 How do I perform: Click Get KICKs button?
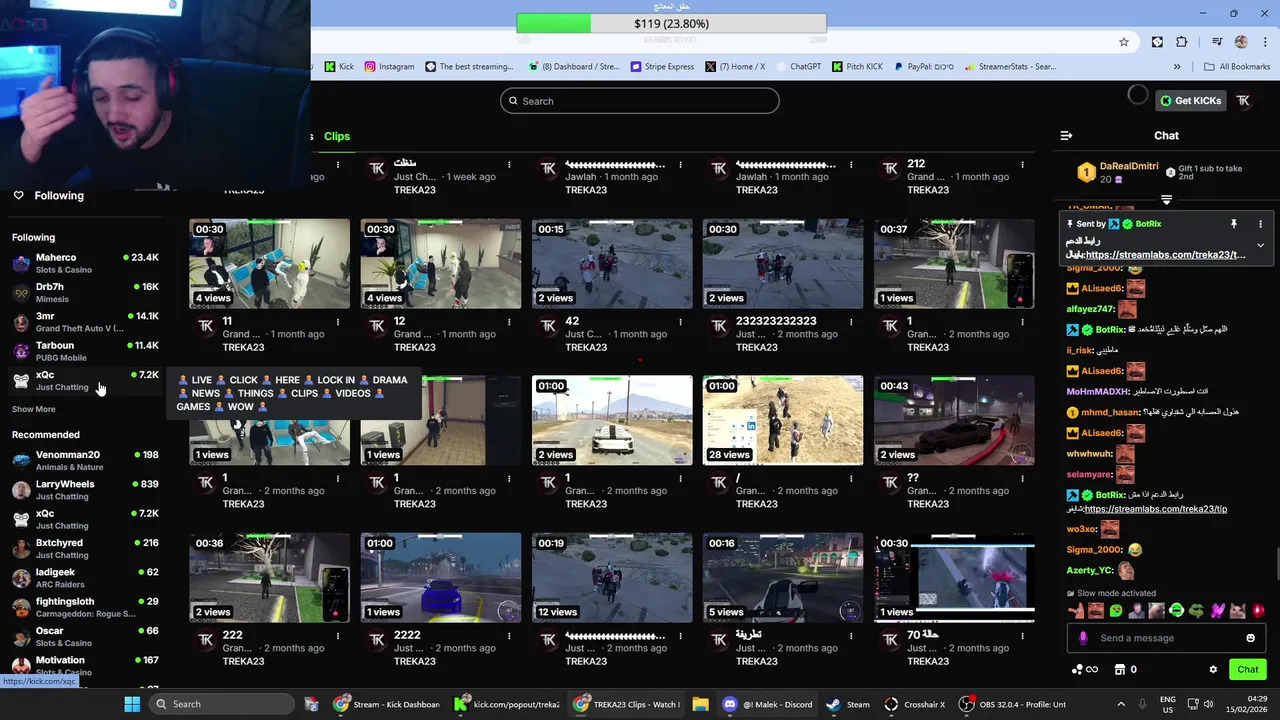[1190, 100]
